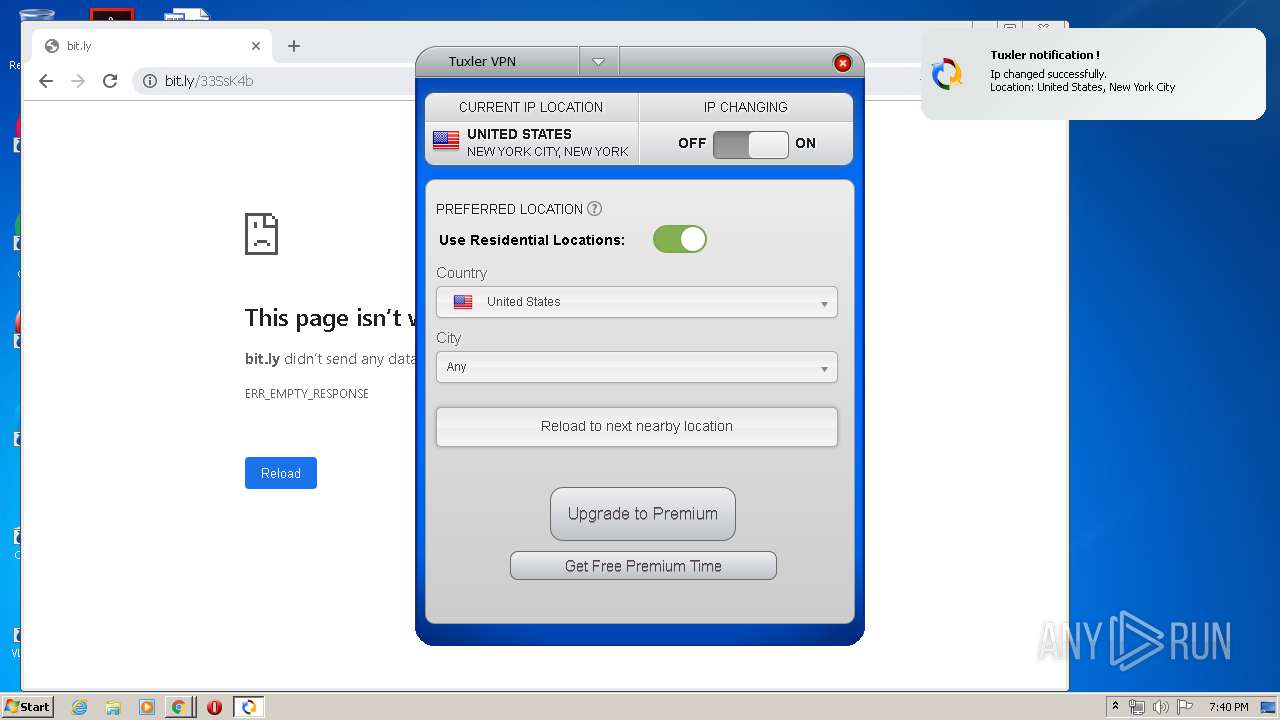Click the Tuxler notification message text

coord(1083,81)
